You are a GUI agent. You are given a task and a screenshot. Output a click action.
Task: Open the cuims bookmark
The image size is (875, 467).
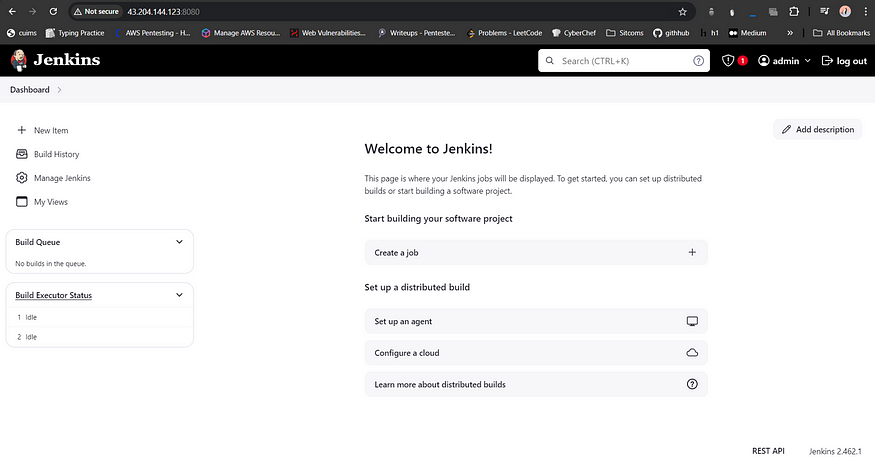[22, 33]
